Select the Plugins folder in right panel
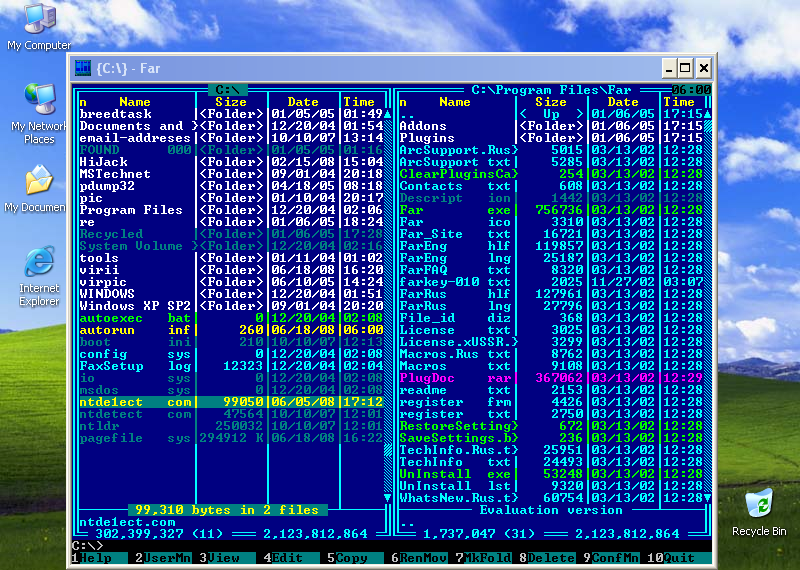 pyautogui.click(x=551, y=138)
